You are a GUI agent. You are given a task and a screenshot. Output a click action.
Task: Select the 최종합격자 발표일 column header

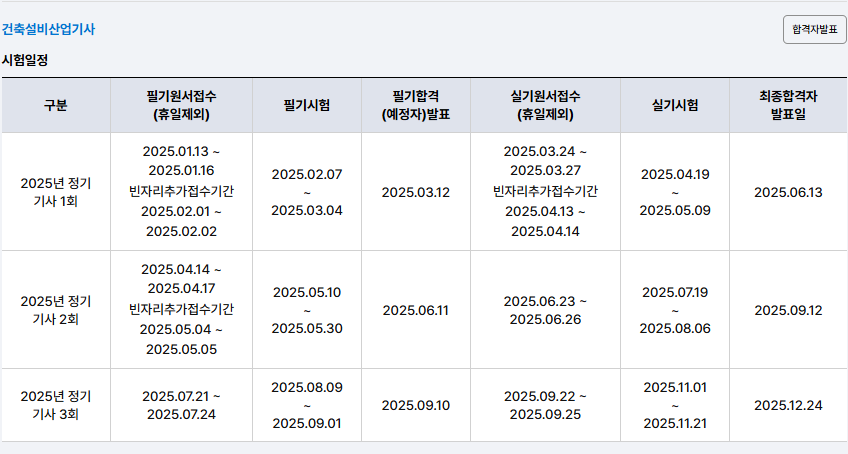click(x=788, y=105)
